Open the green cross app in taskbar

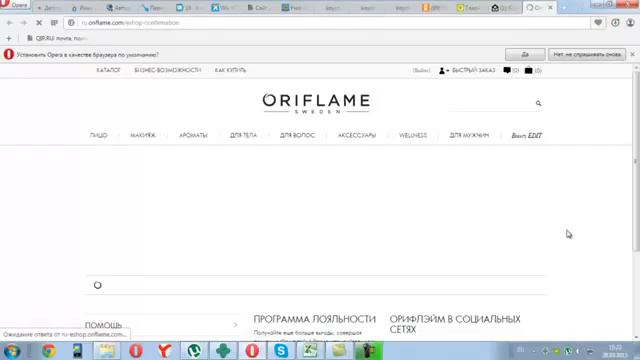tap(223, 351)
